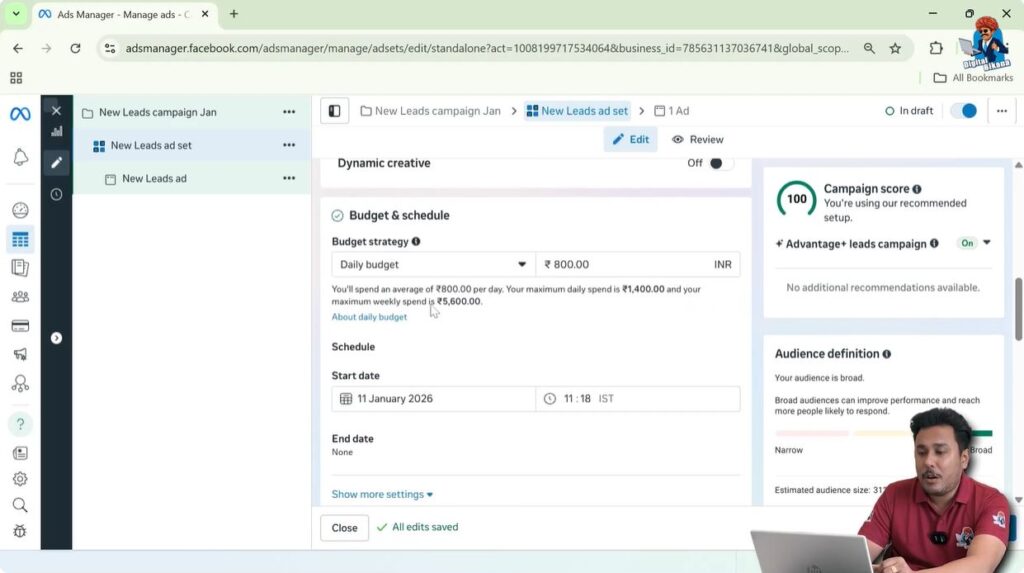The image size is (1024, 573).
Task: Click the Budget strategy info icon
Action: pyautogui.click(x=416, y=241)
